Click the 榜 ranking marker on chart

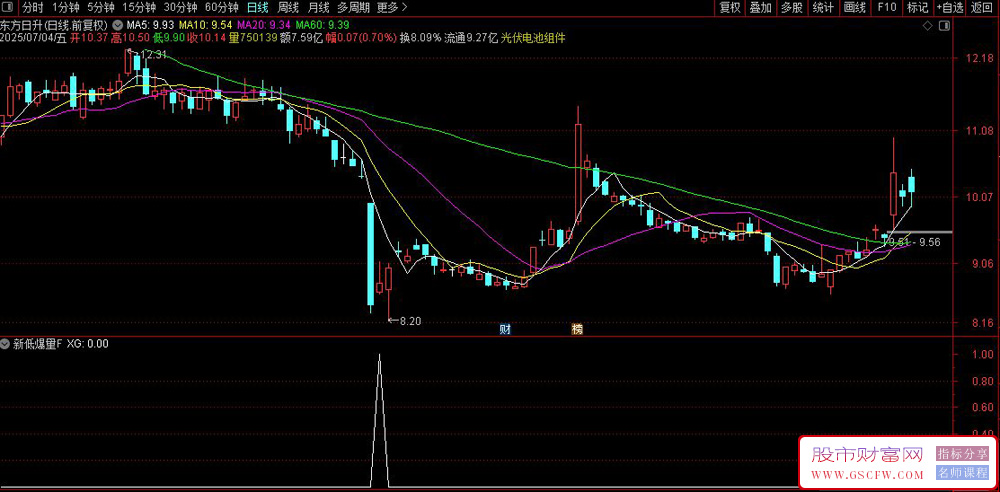(x=577, y=330)
